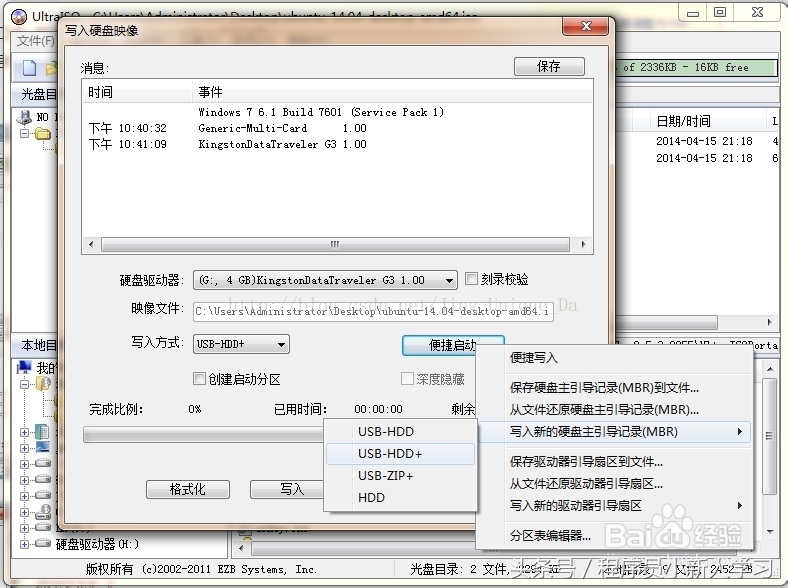Click the message list scroll right arrow

point(583,244)
